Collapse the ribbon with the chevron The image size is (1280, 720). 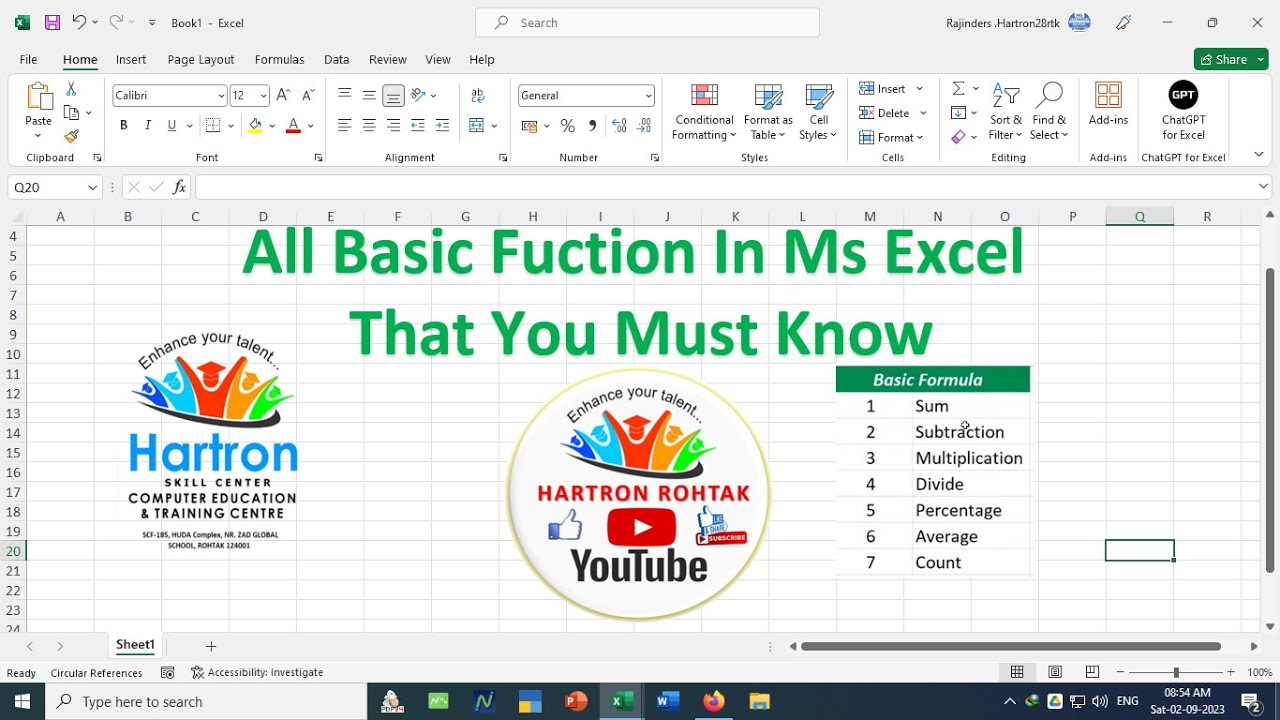coord(1259,155)
